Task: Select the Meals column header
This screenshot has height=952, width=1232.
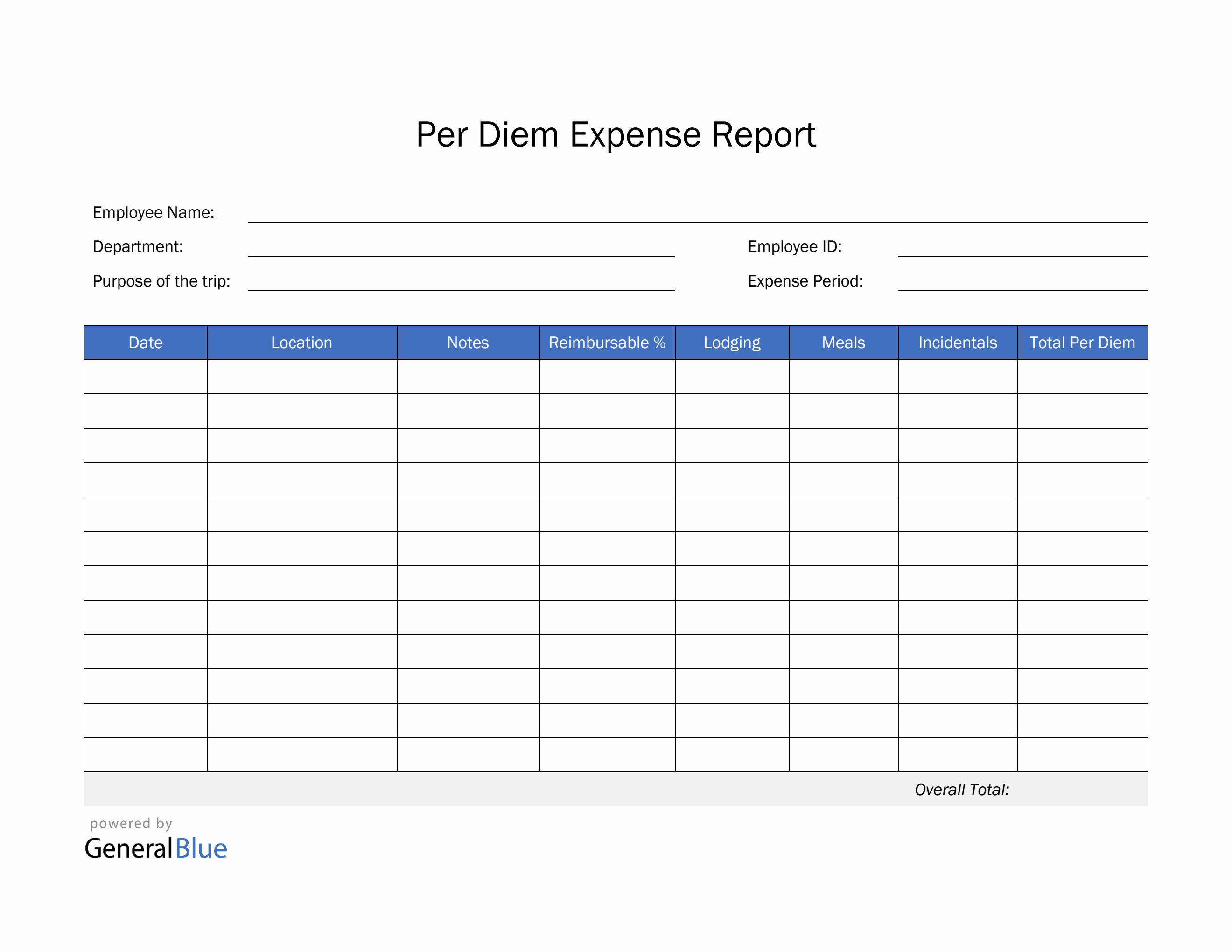Action: (843, 343)
